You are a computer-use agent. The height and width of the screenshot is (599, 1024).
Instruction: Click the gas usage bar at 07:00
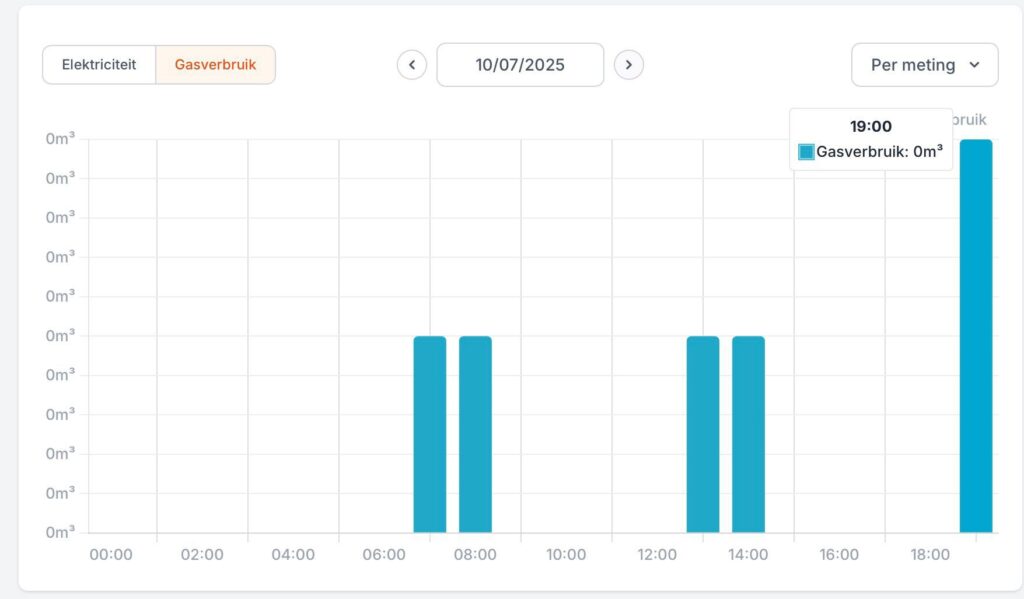click(430, 434)
